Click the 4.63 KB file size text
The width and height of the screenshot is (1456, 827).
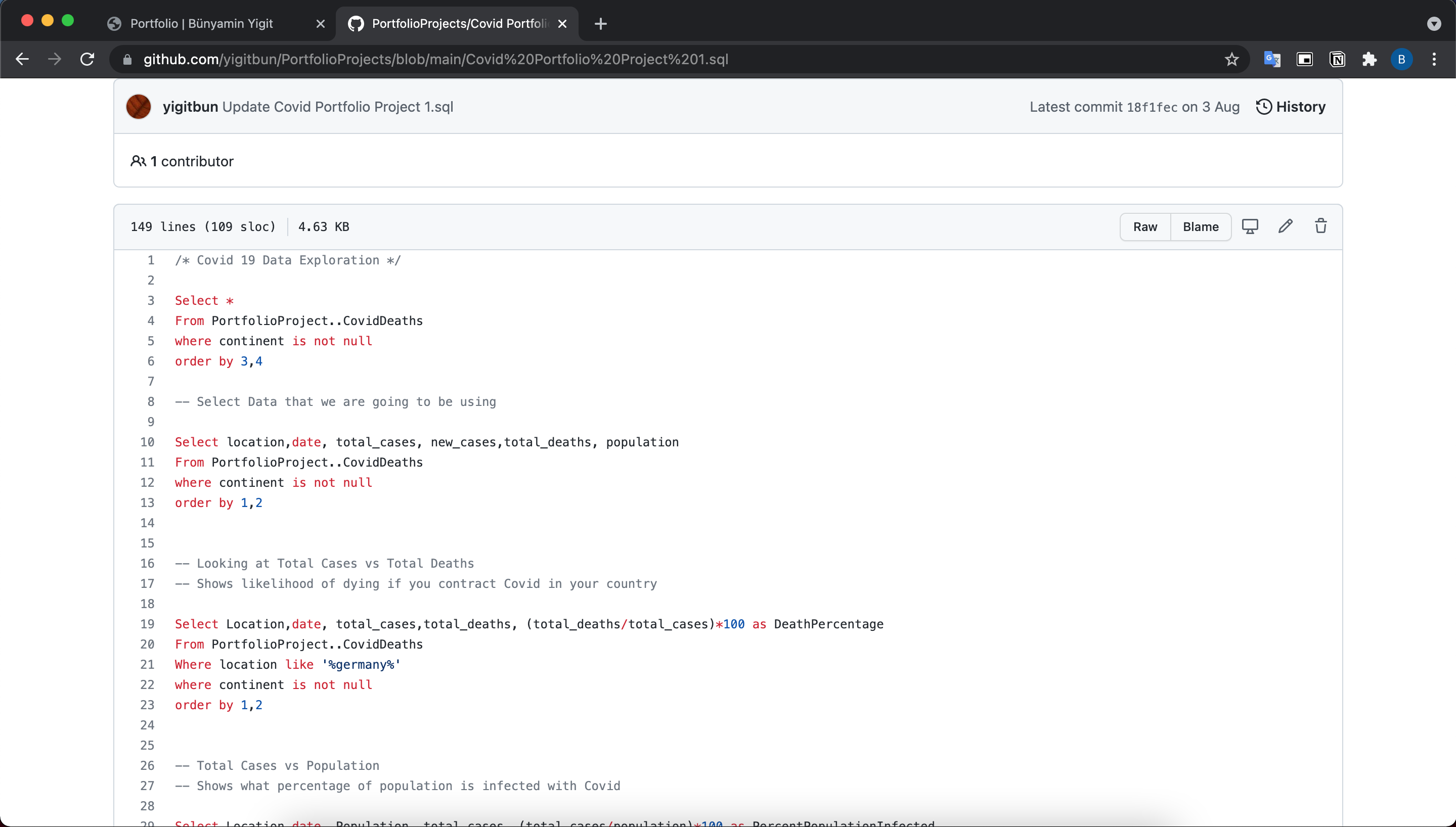[324, 226]
